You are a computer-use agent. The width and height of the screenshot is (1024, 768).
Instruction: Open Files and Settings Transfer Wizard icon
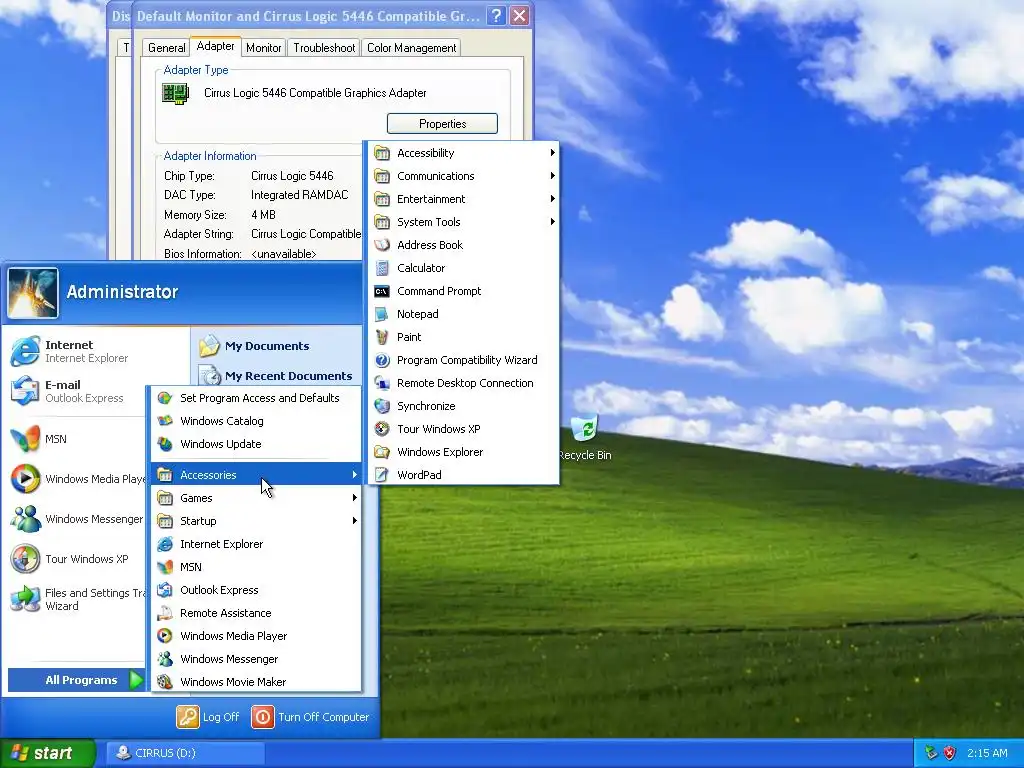(x=25, y=599)
